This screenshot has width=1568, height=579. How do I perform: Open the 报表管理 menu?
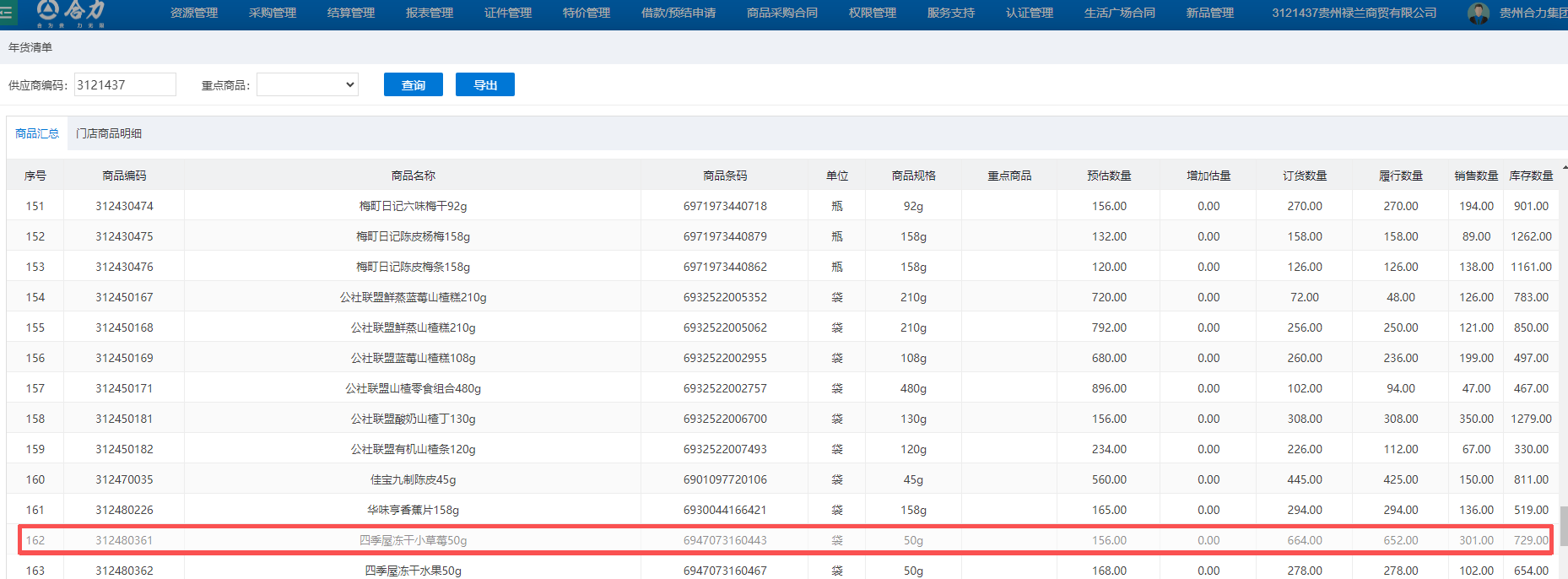[430, 13]
